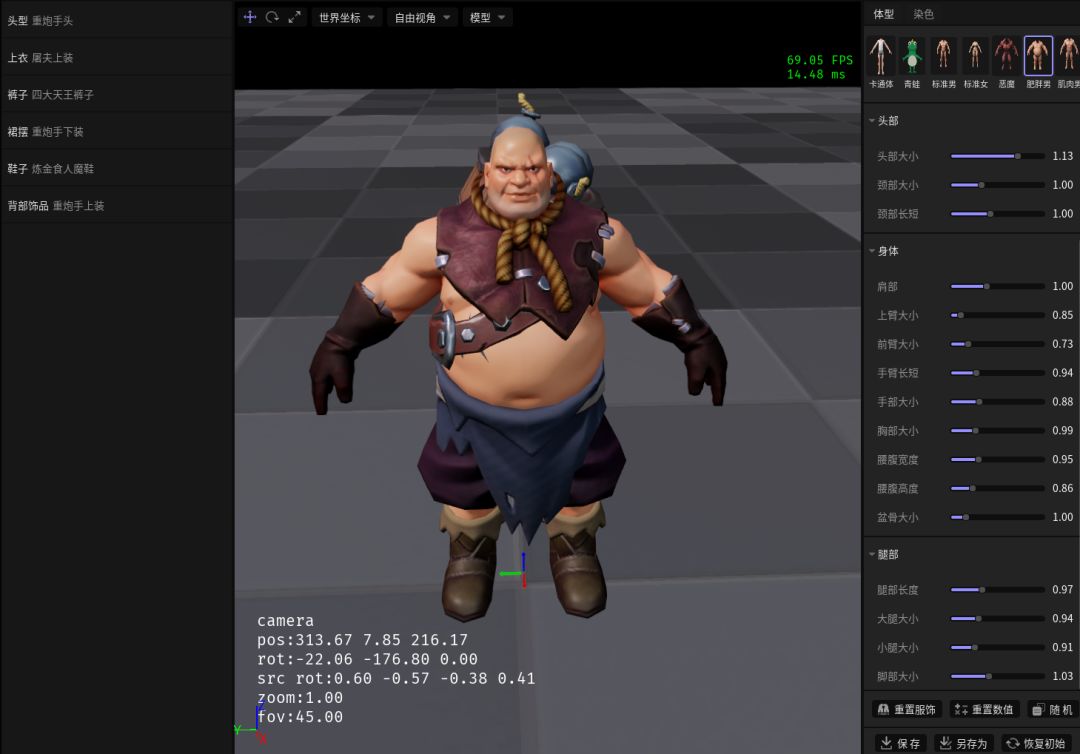Click the 重置服饰 button
The width and height of the screenshot is (1080, 754).
coord(907,710)
